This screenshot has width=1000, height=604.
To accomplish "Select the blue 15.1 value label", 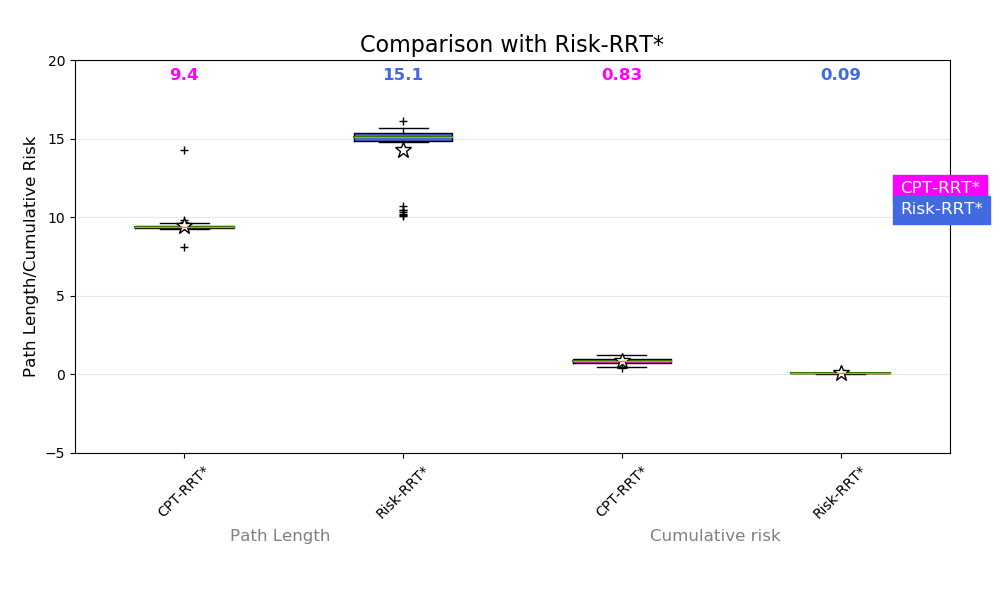I will coord(403,75).
